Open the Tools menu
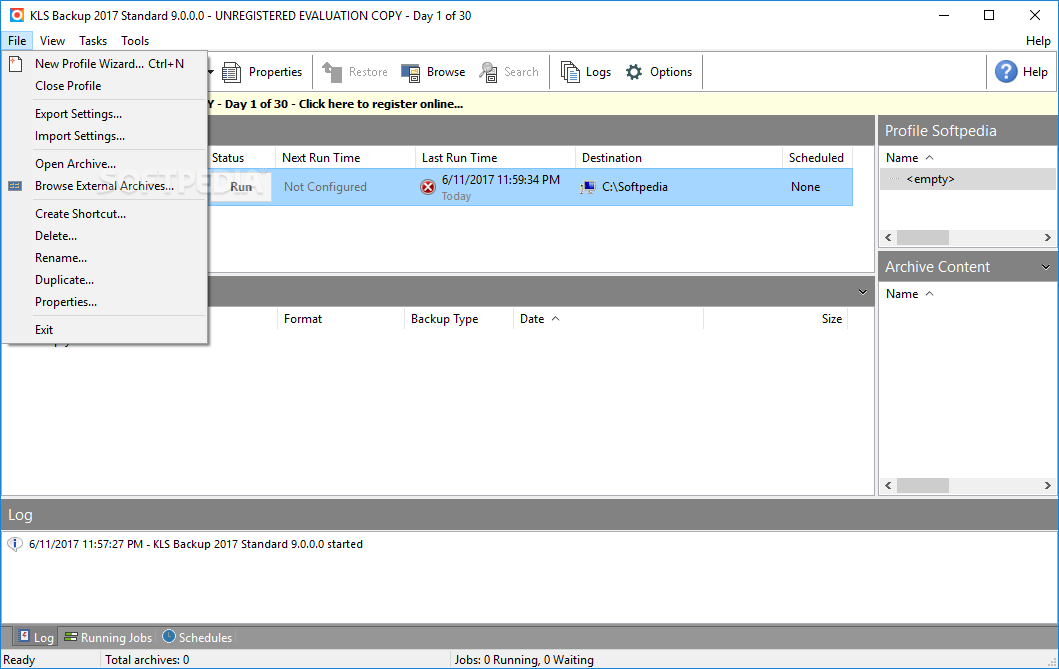The width and height of the screenshot is (1059, 669). pyautogui.click(x=135, y=41)
